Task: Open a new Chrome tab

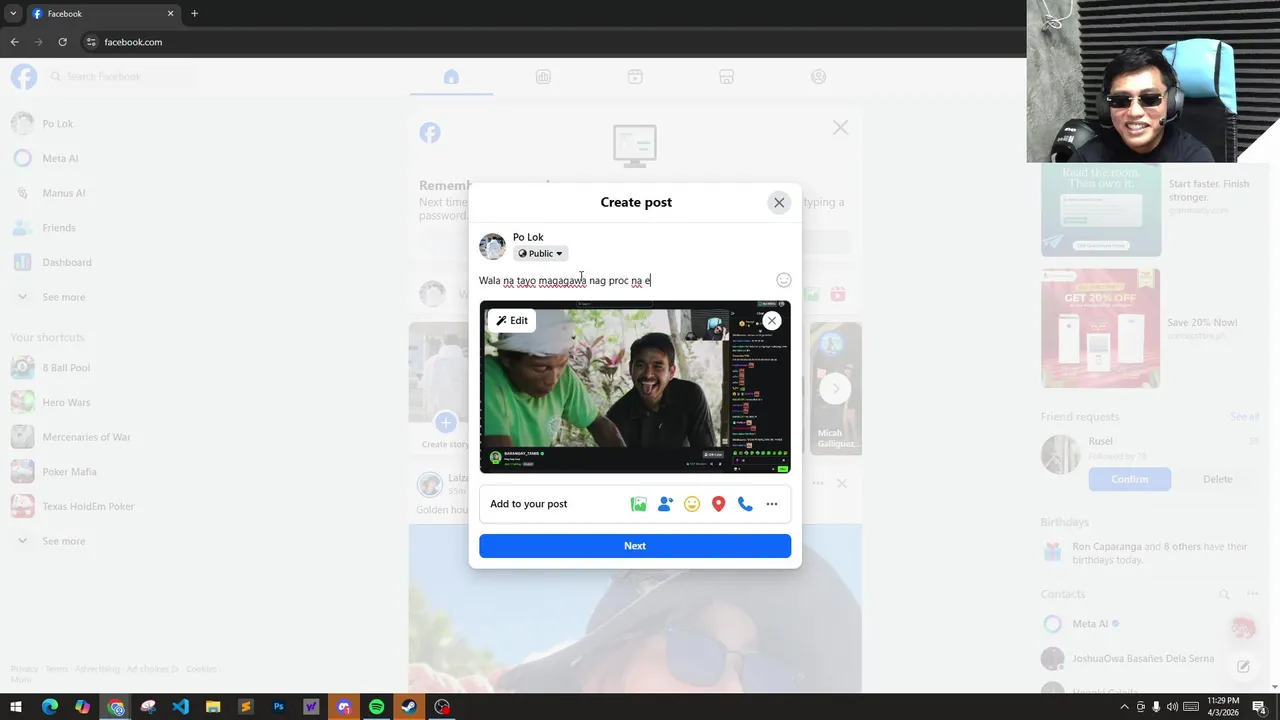Action: coord(194,14)
